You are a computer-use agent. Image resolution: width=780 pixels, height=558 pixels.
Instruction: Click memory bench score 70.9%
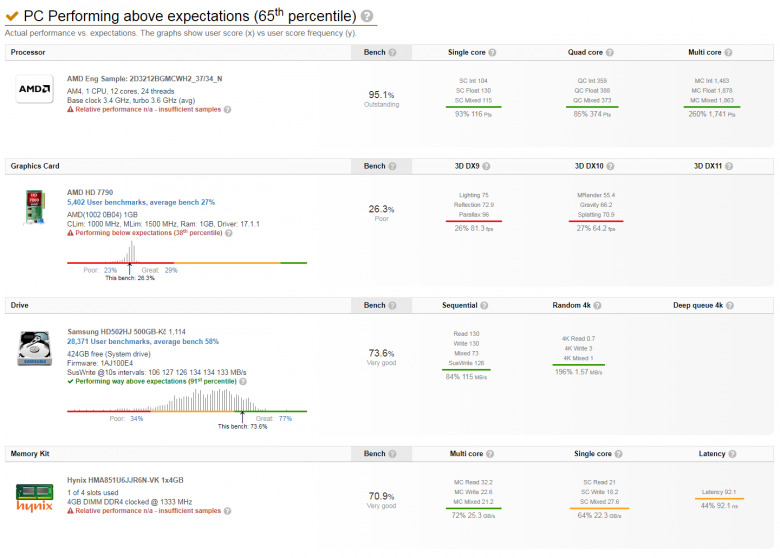click(382, 496)
